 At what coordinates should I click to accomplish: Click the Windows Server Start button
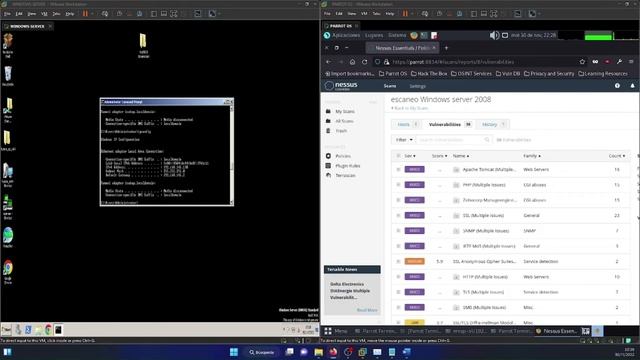(x=7, y=329)
